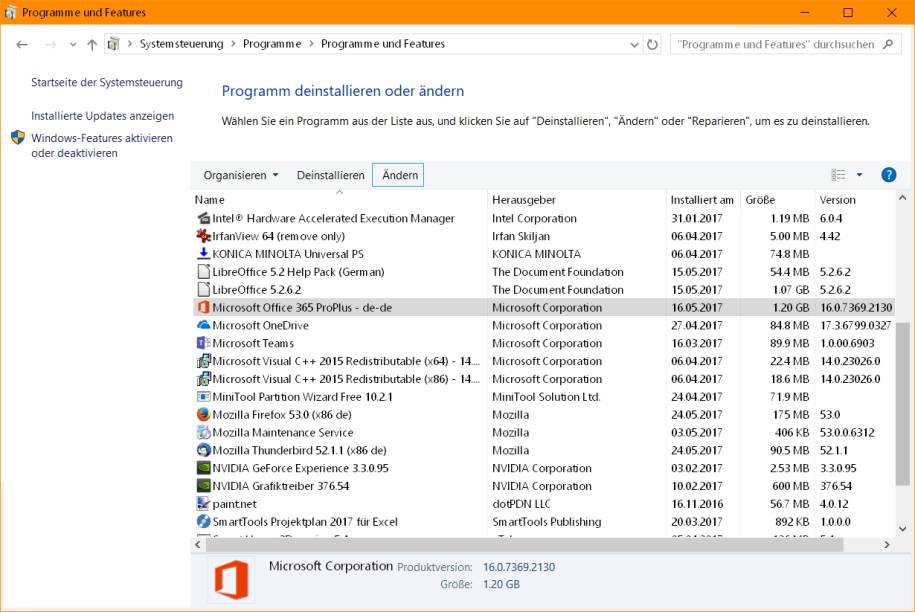Click the refresh icon beside address bar
Image resolution: width=915 pixels, height=612 pixels.
652,44
